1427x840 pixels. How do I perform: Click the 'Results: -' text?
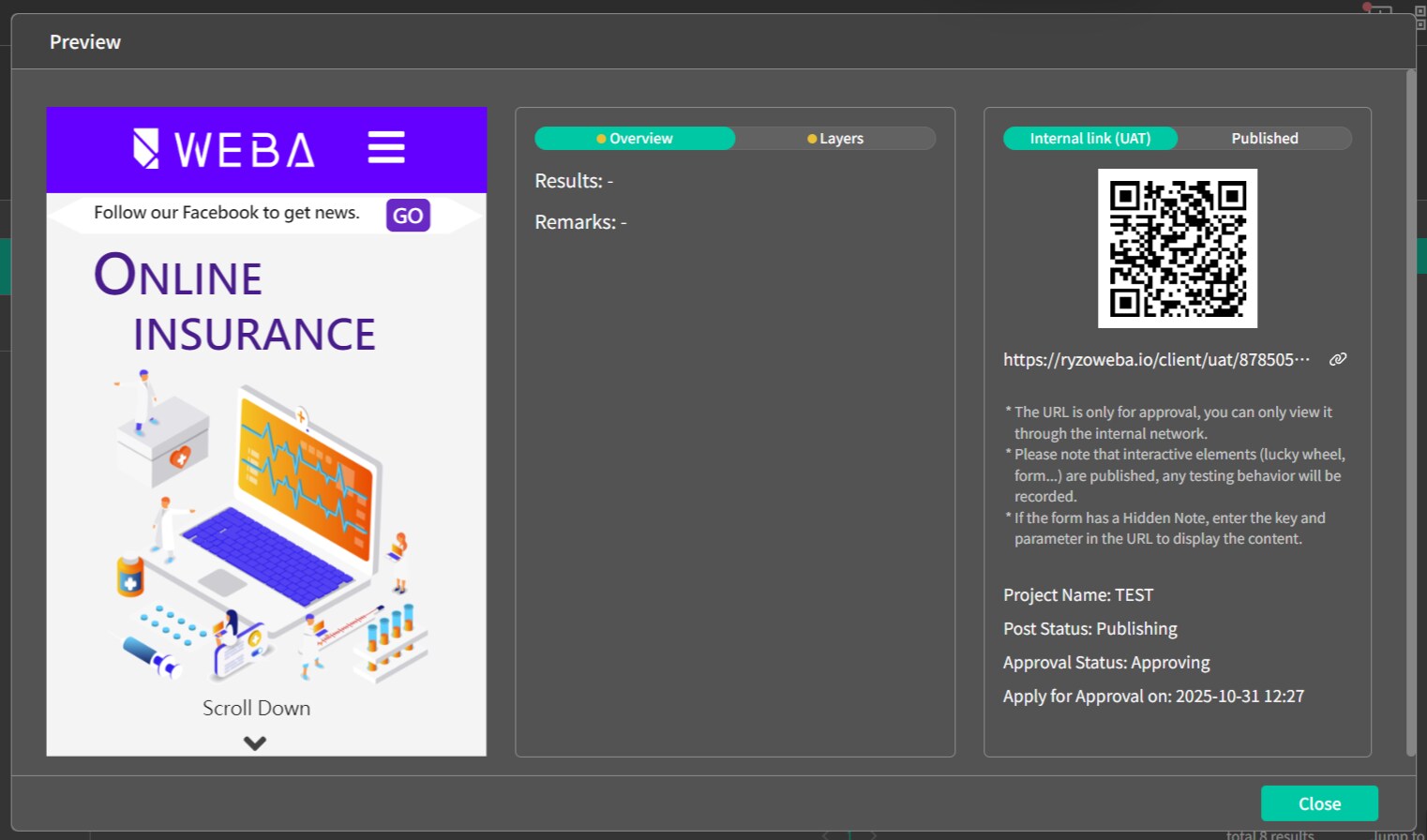574,181
